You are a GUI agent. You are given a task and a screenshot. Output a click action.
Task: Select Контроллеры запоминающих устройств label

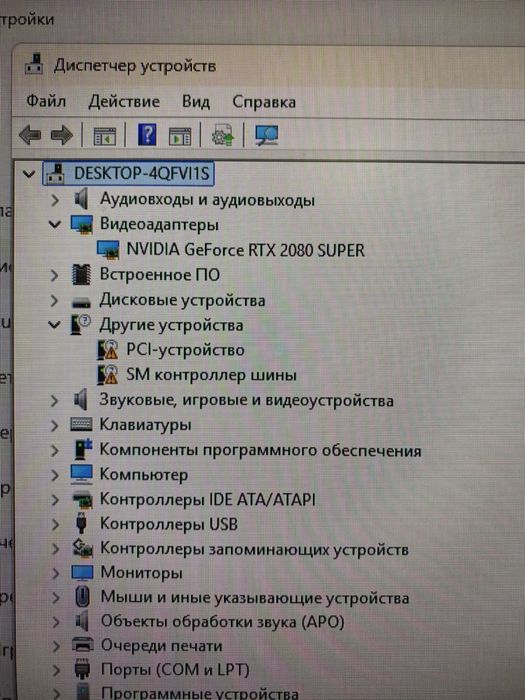(x=254, y=549)
